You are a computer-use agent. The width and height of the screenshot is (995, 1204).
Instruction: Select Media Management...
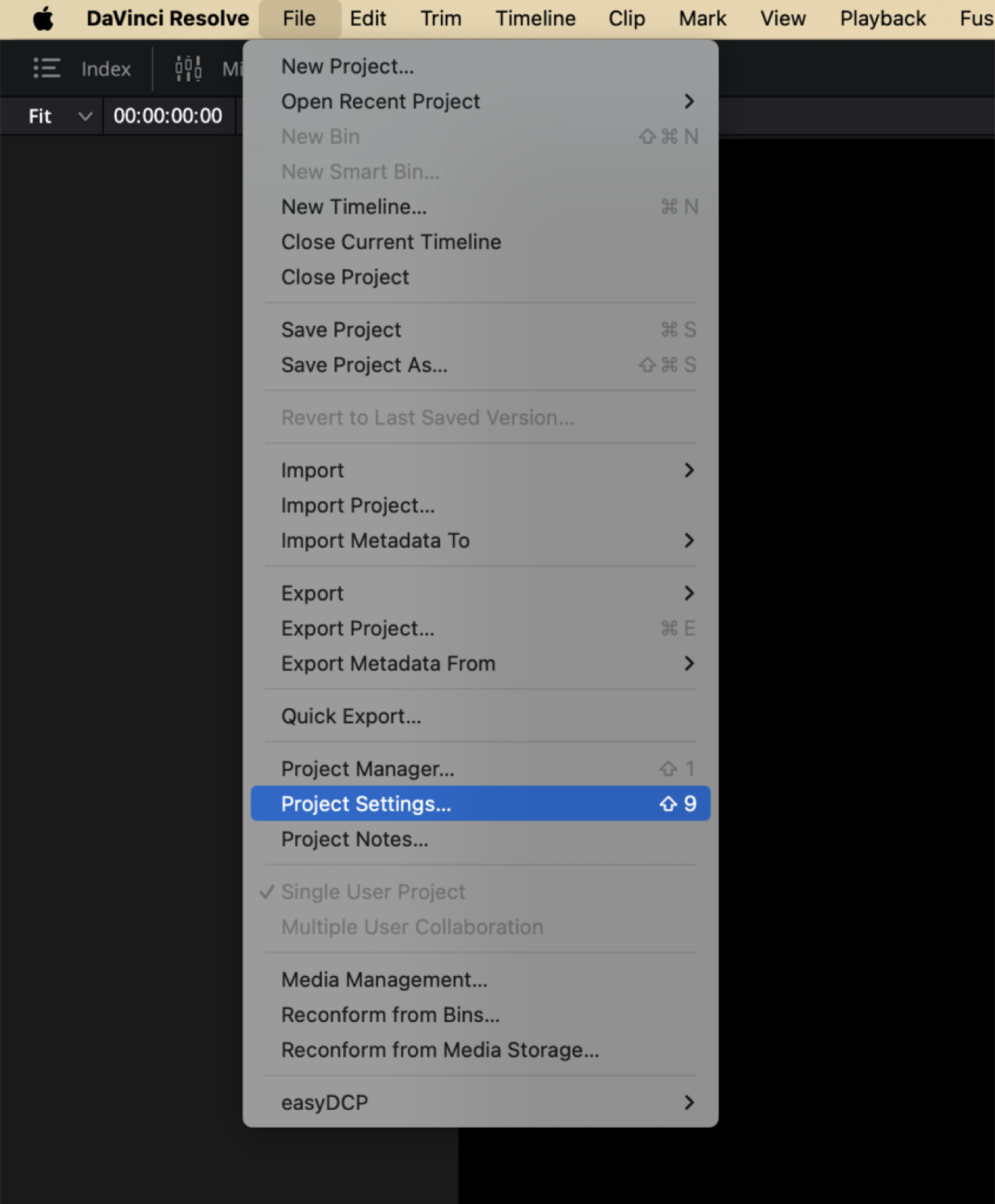(480, 980)
